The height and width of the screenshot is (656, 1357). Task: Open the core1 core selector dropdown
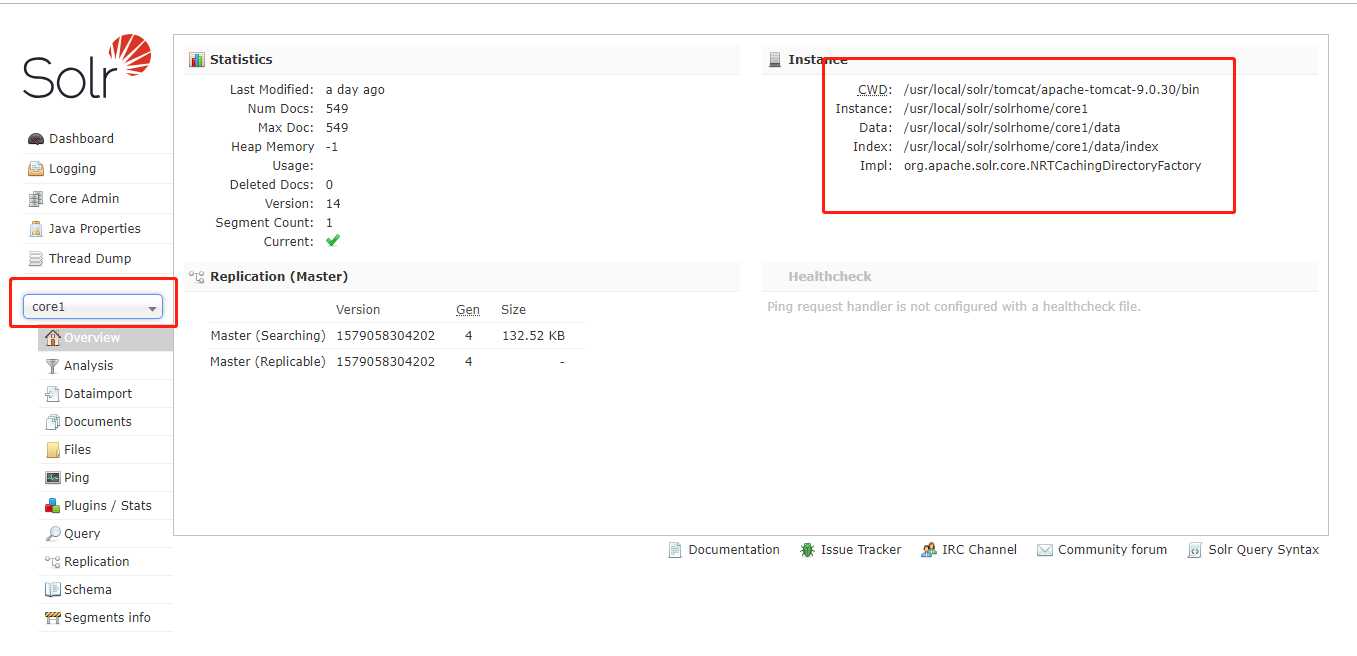point(93,307)
